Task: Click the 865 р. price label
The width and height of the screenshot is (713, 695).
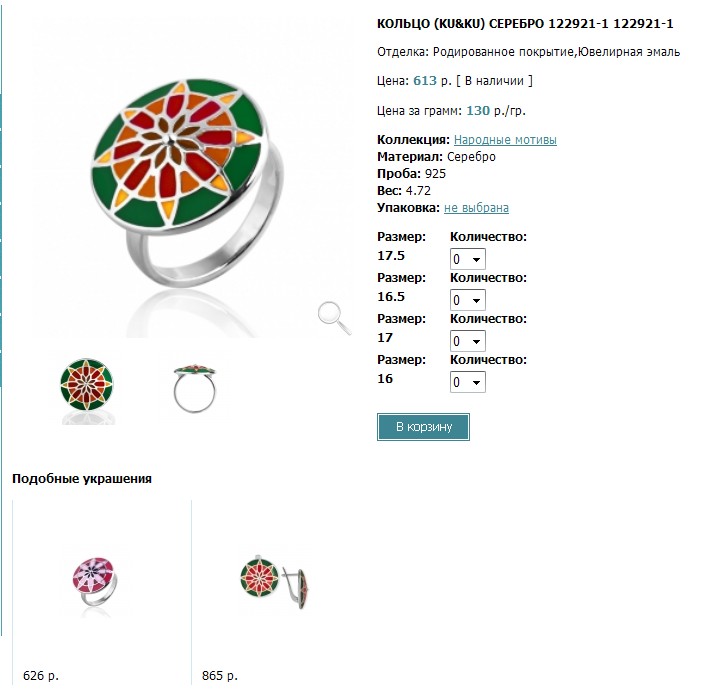Action: tap(220, 676)
